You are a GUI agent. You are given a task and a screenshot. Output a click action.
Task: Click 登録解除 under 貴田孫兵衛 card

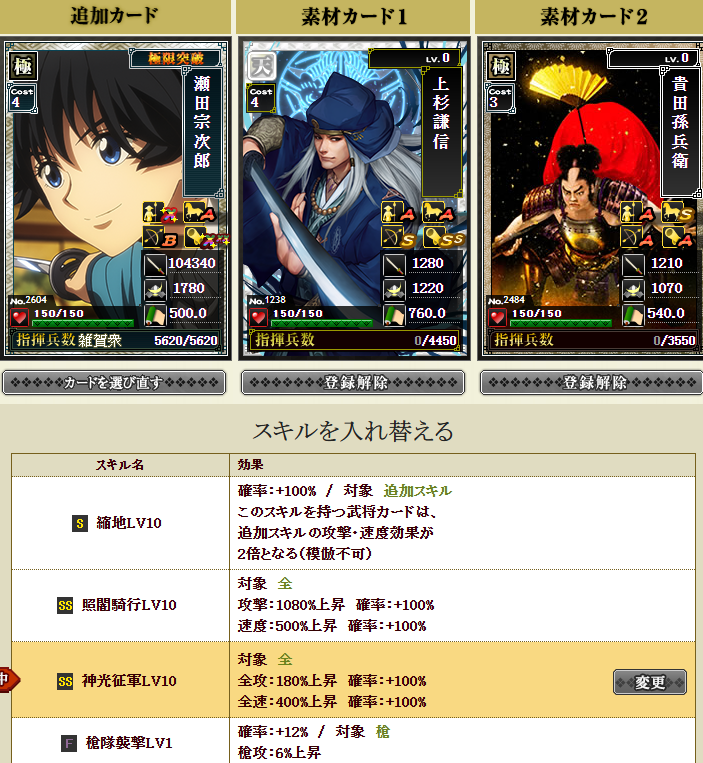click(592, 382)
